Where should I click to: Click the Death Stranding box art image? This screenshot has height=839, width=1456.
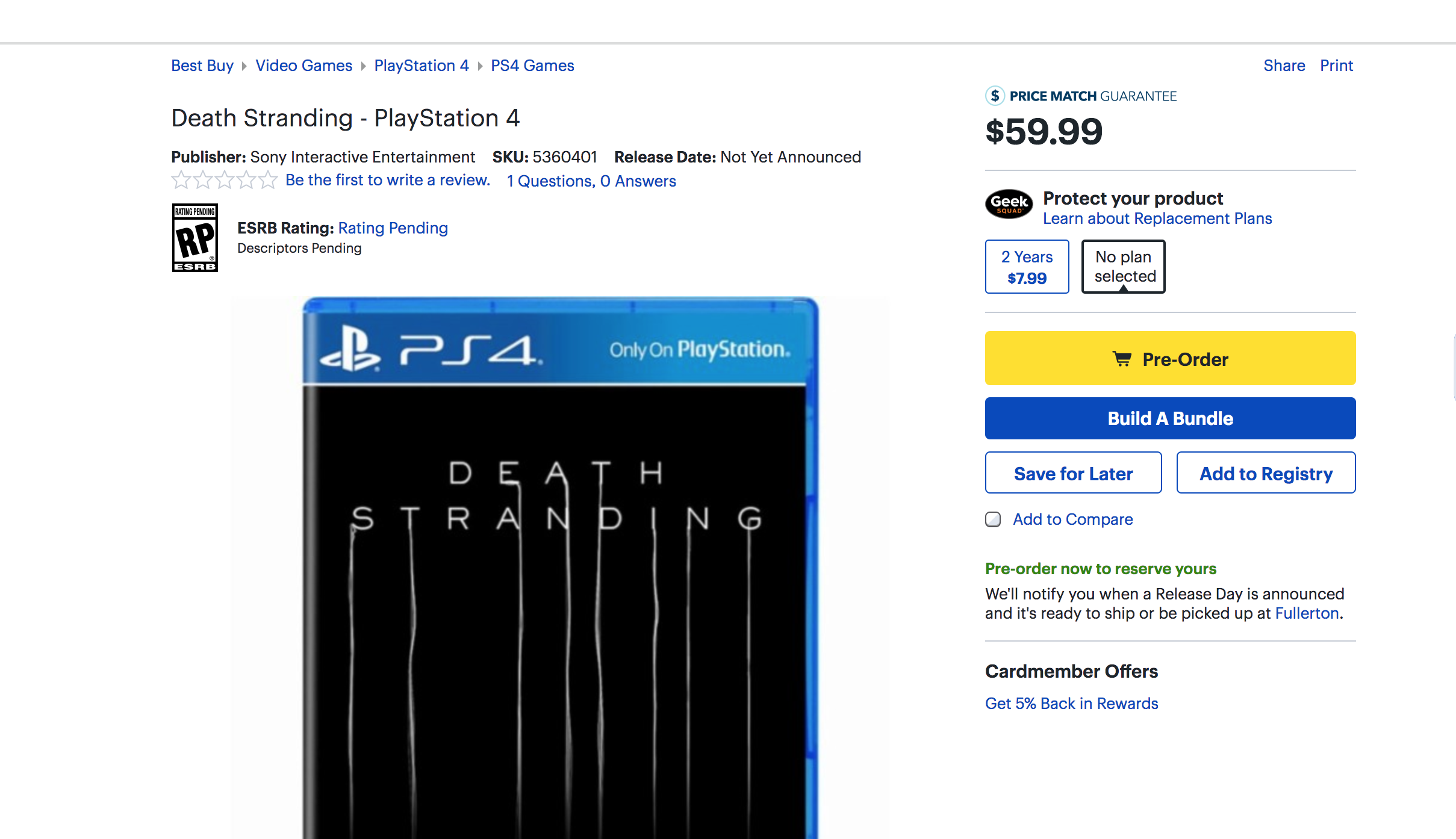(560, 566)
